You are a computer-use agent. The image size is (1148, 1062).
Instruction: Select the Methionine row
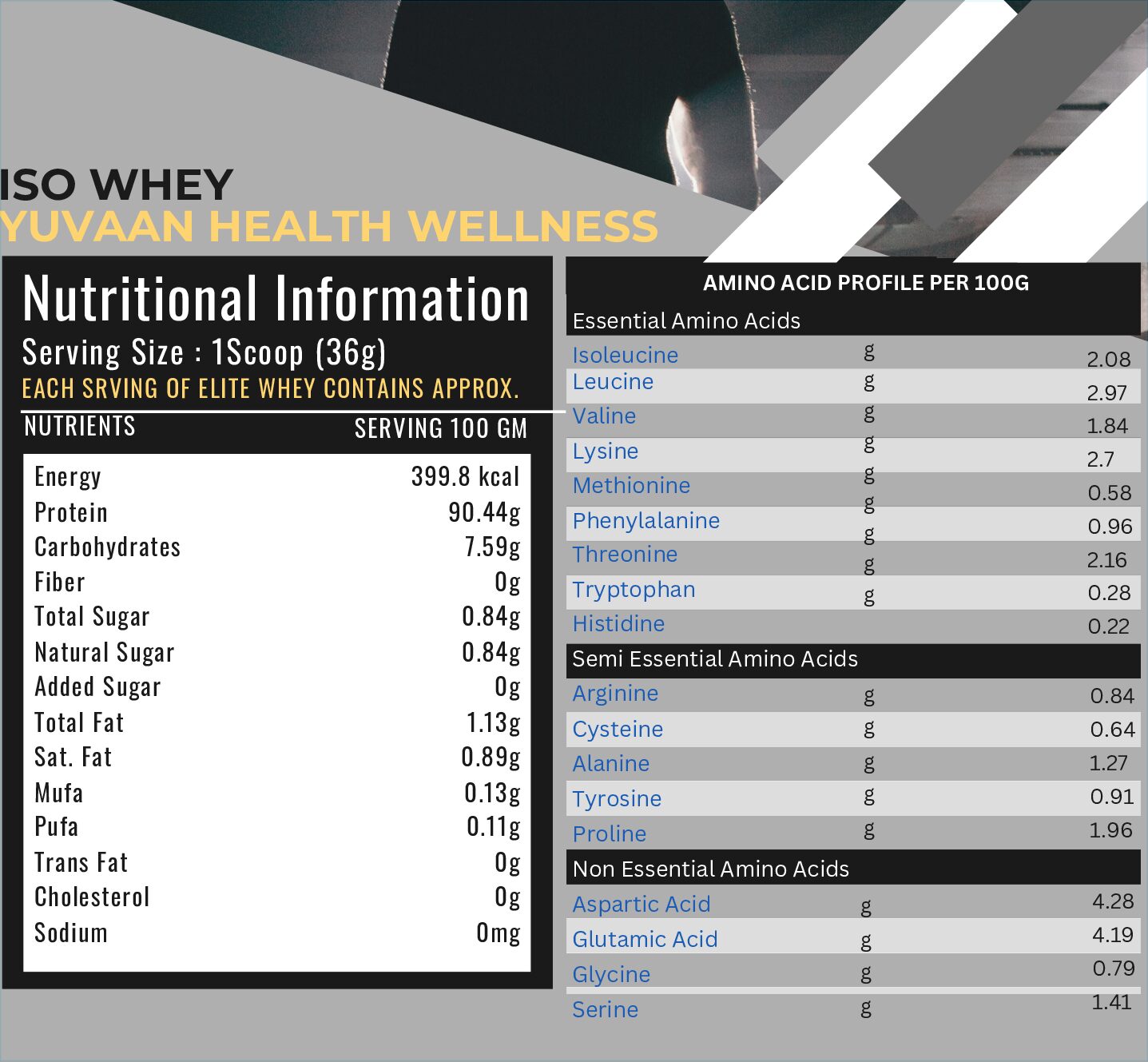[x=852, y=488]
